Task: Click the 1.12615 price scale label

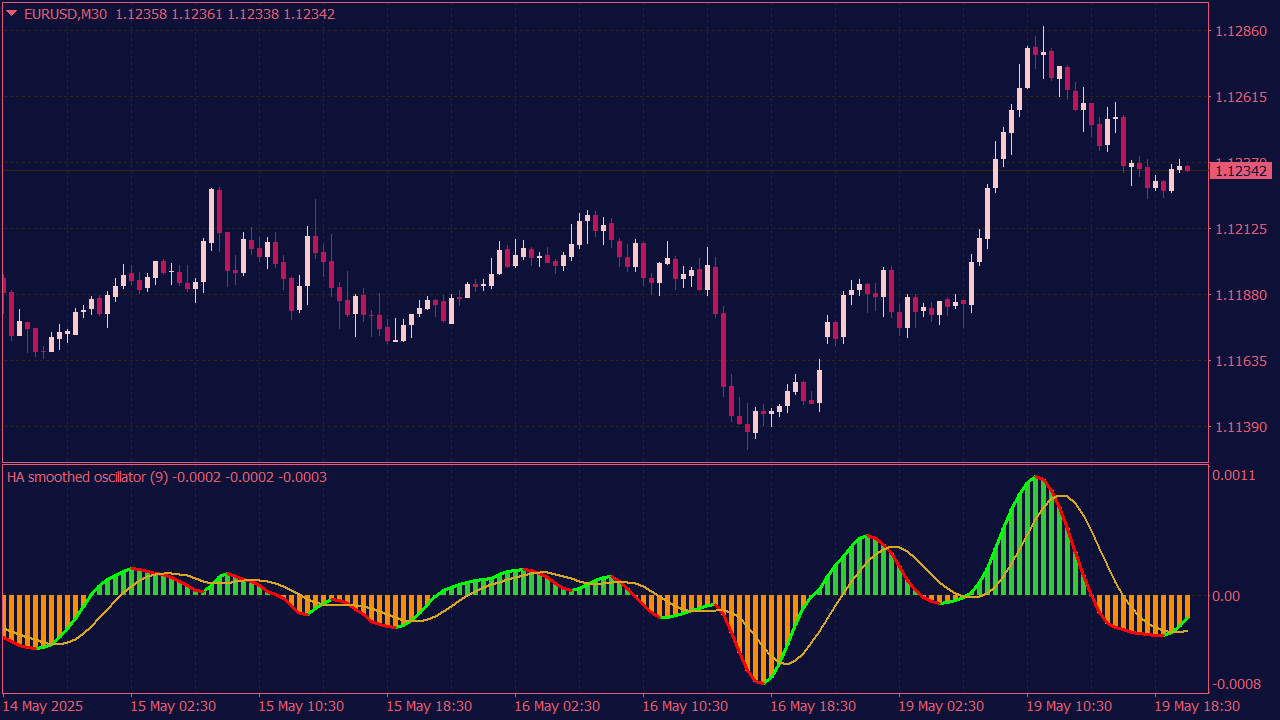Action: point(1240,98)
